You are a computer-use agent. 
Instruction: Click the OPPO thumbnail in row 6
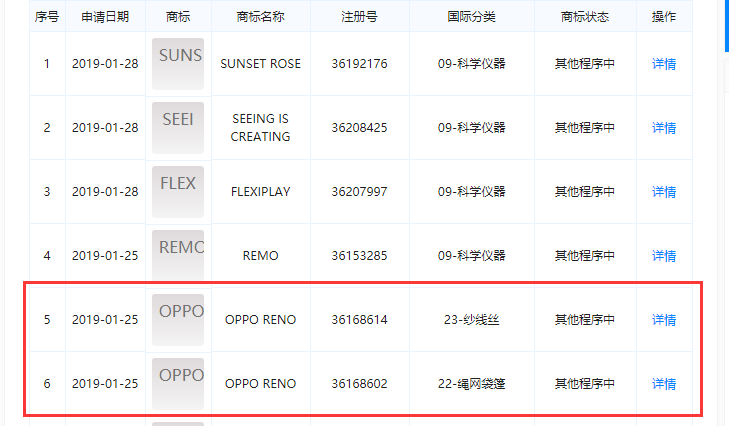[178, 384]
